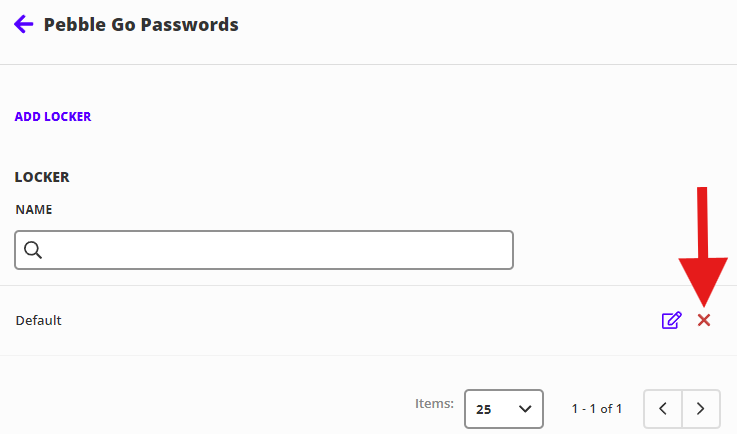
Task: Edit the Default locker
Action: [671, 320]
